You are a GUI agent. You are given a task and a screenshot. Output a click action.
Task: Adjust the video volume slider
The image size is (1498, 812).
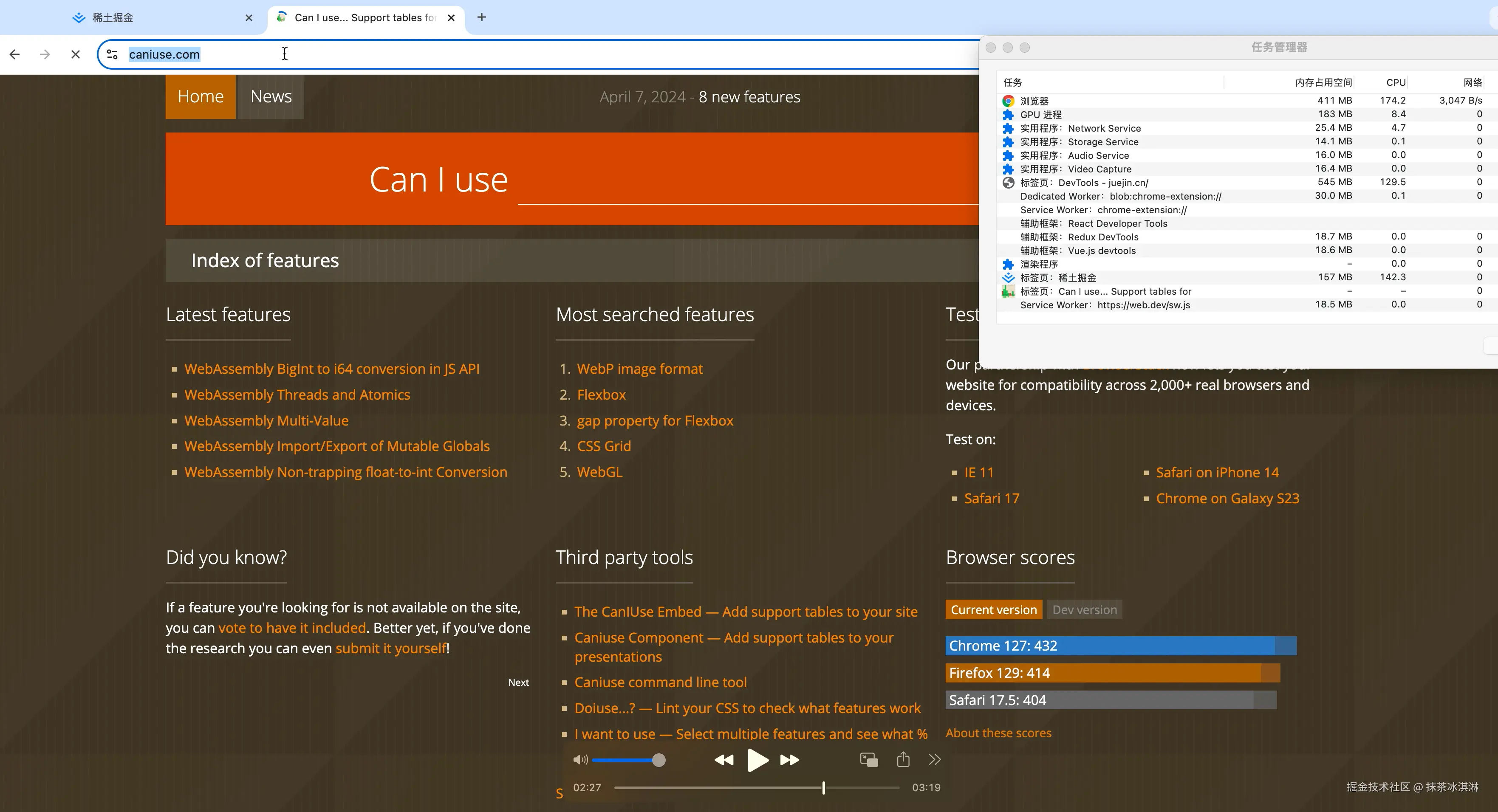click(x=629, y=760)
